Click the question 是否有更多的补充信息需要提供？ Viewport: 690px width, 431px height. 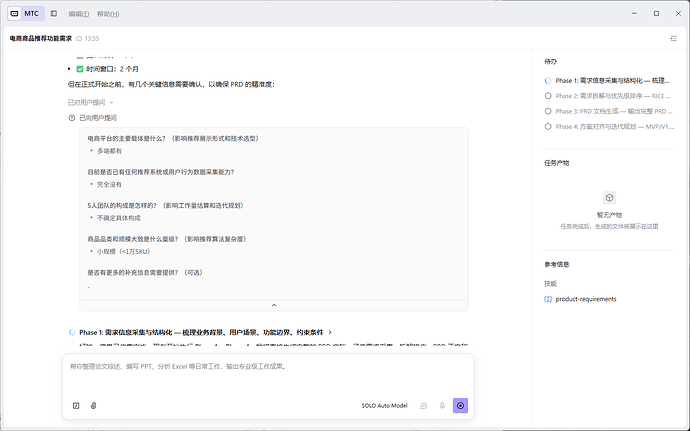point(132,273)
